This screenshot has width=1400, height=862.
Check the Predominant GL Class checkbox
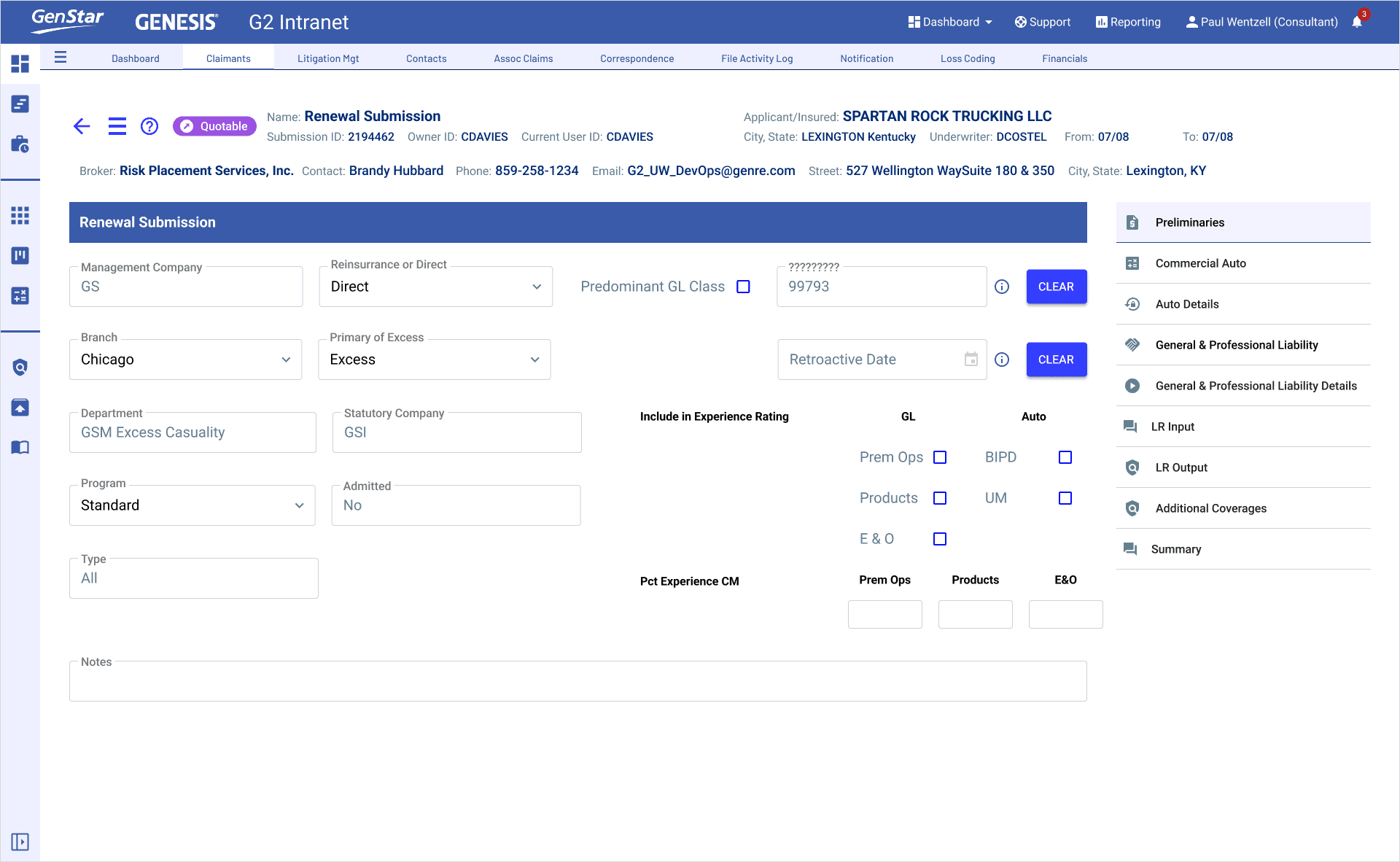(743, 287)
